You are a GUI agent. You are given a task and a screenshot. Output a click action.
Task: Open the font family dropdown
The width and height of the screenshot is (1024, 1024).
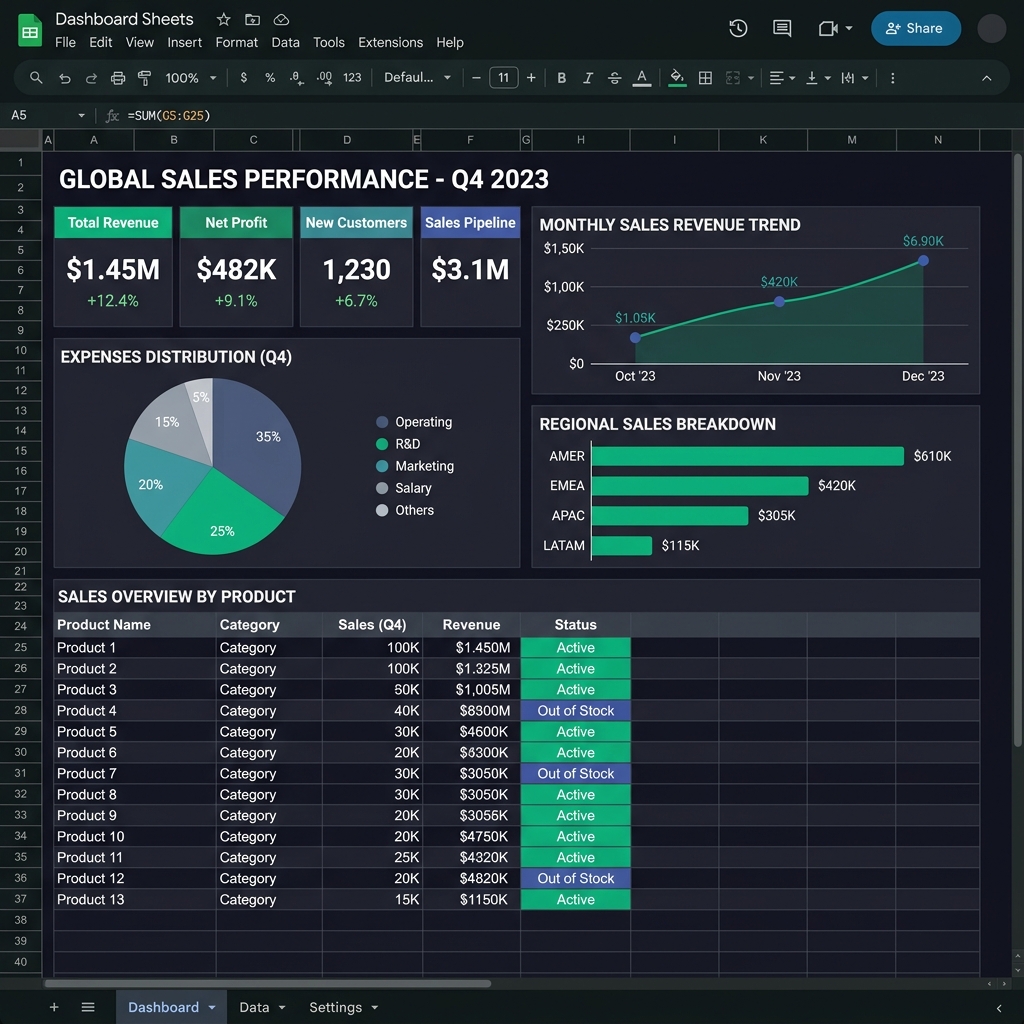[x=417, y=78]
